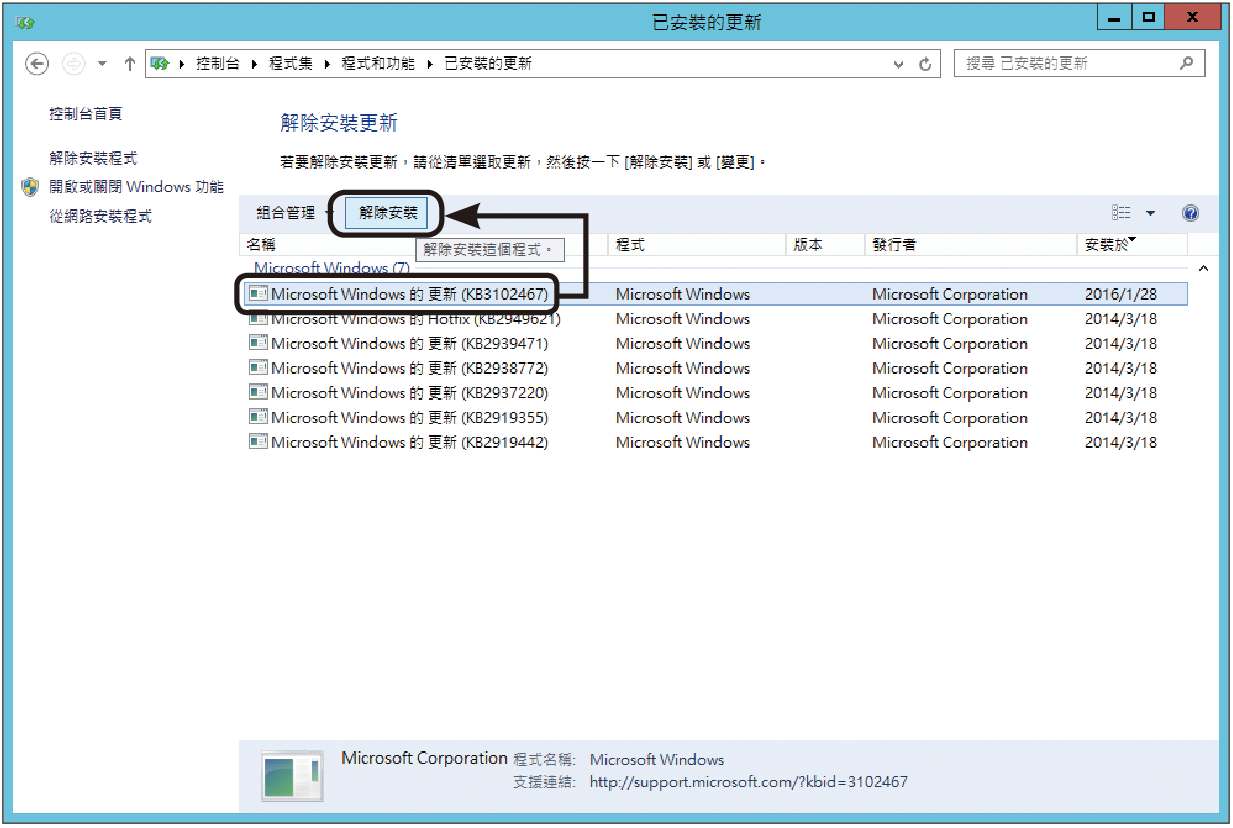The image size is (1233, 828).
Task: Click the 搜尋 已安裝的更新 search box
Action: point(1079,63)
